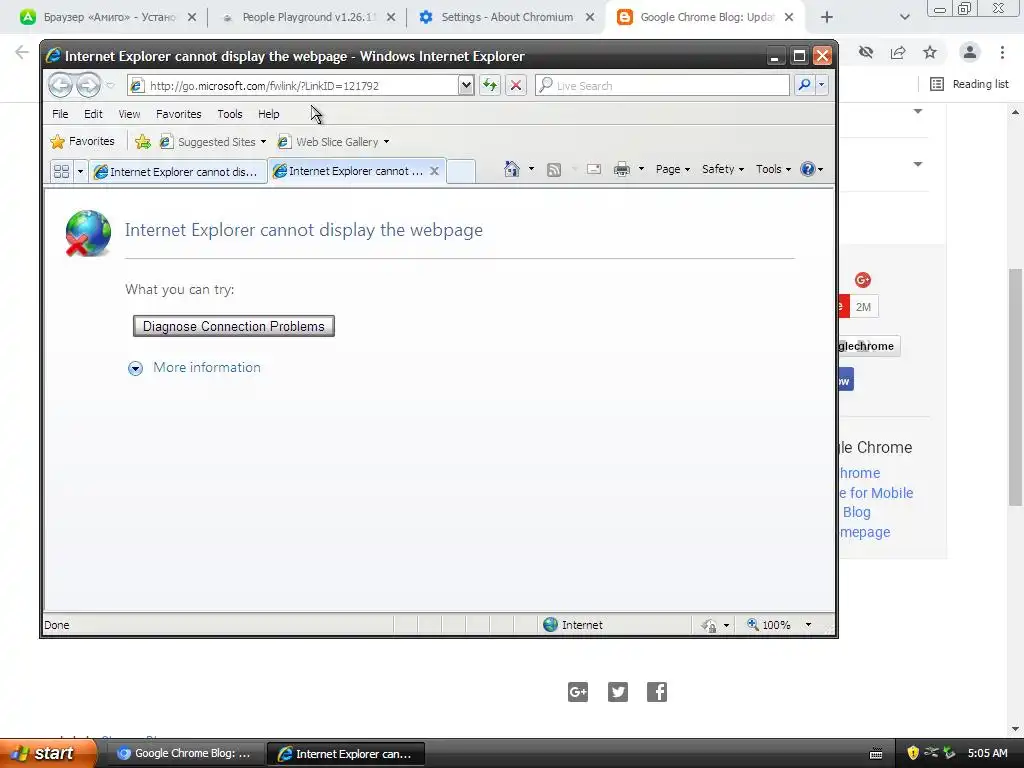
Task: Share on Google+ footer icon
Action: click(578, 692)
